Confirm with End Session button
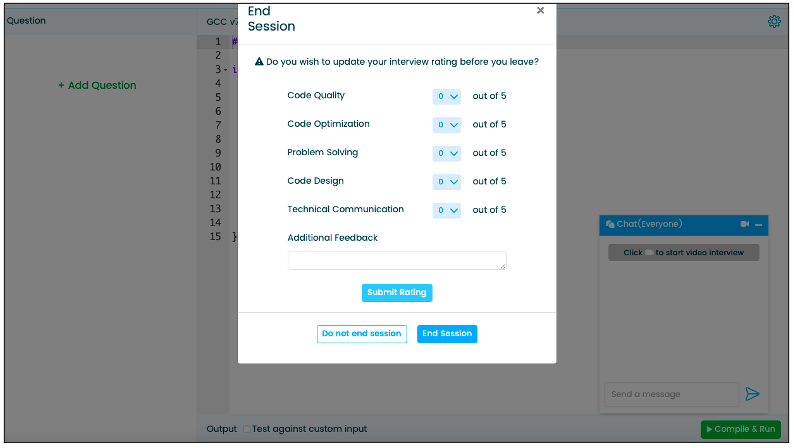794x448 pixels. point(447,334)
